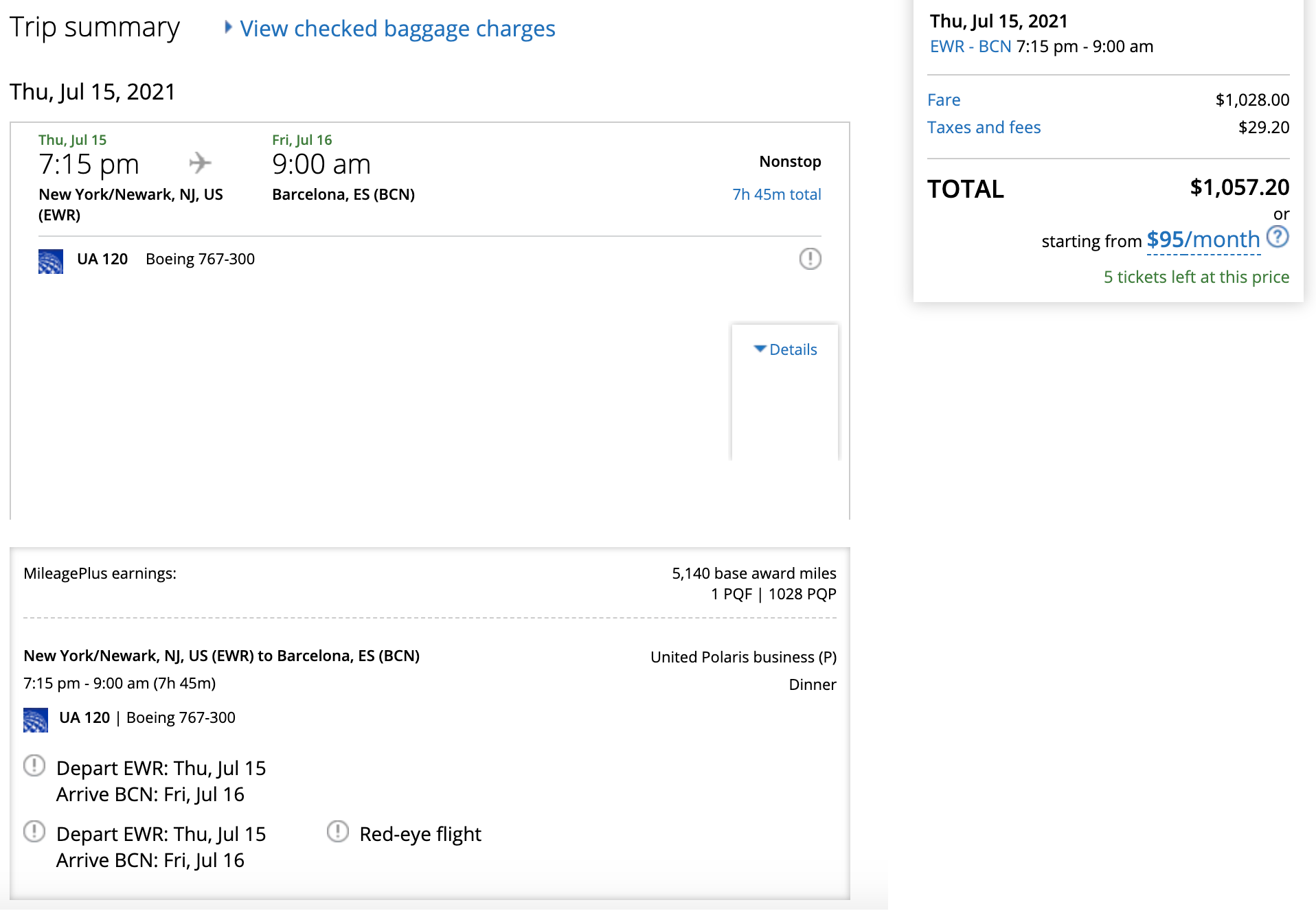Click the alert icon right of Boeing 767-300 row
Viewport: 1316px width, 911px height.
pos(810,259)
